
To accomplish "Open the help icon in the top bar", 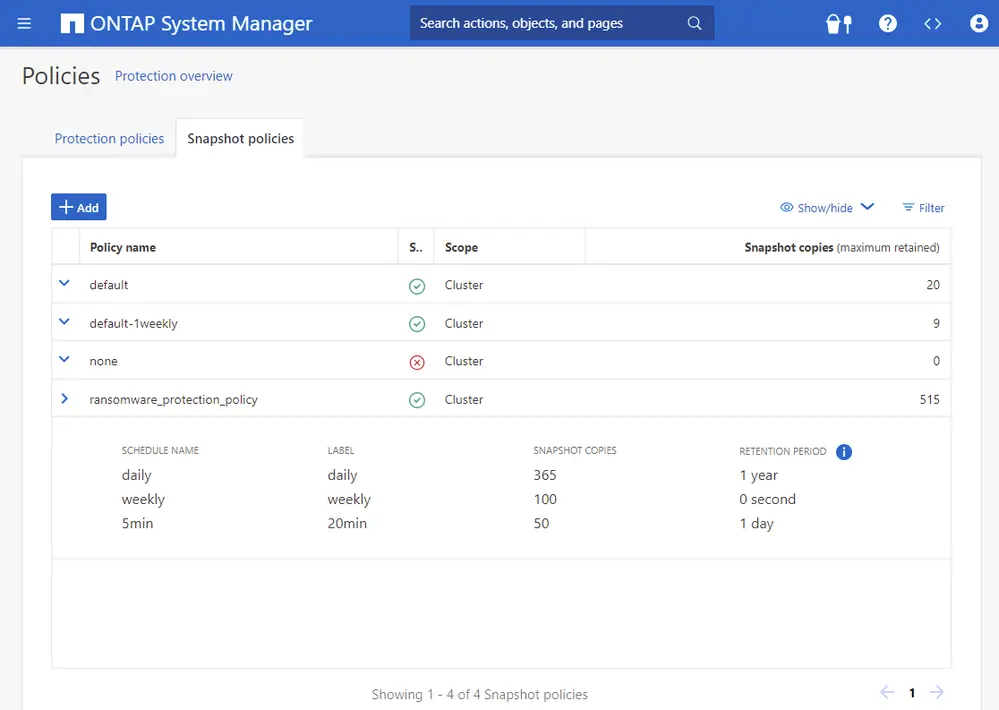I will (x=887, y=23).
